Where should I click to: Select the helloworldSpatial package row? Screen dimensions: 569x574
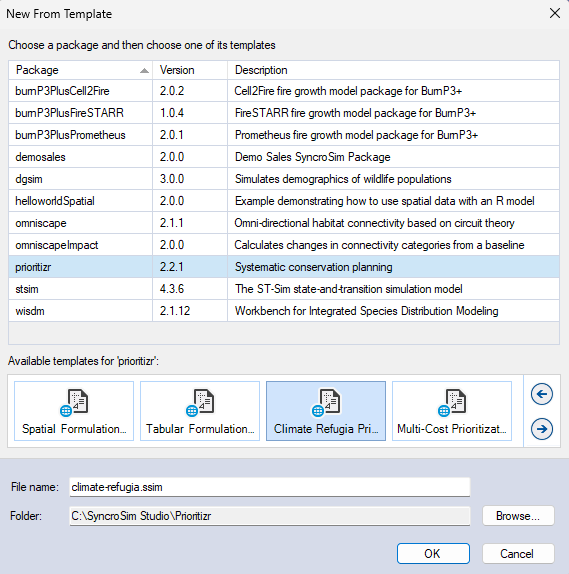[284, 201]
